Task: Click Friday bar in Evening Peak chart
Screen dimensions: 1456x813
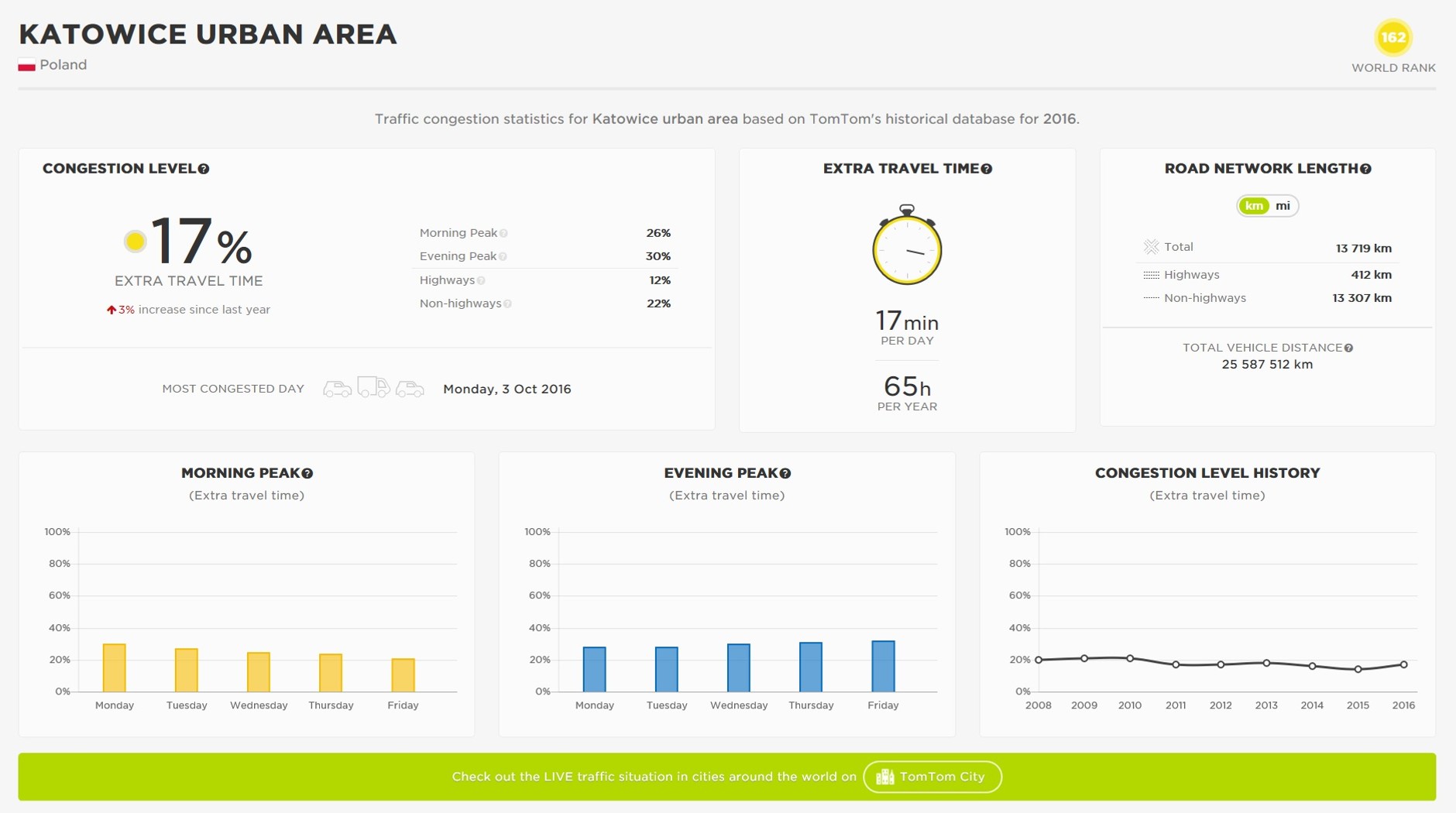Action: [883, 666]
